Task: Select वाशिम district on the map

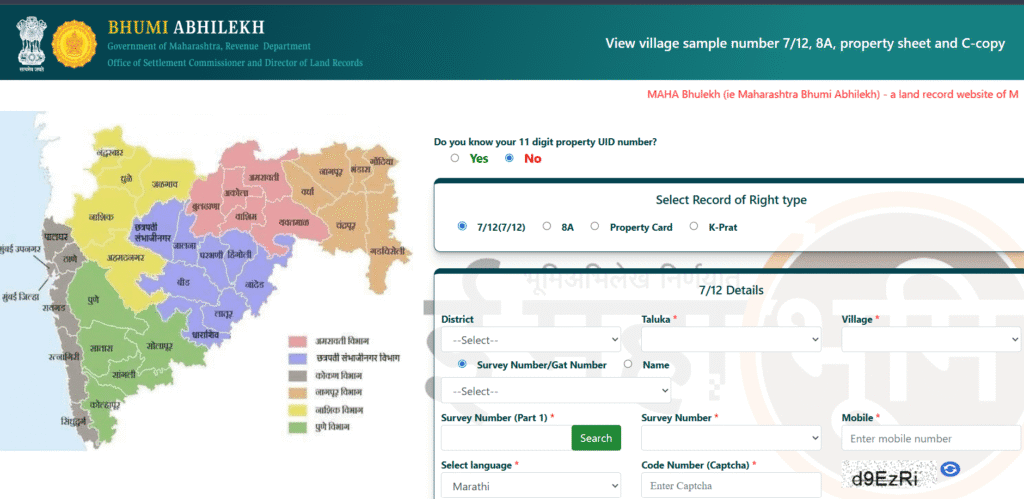Action: 247,216
